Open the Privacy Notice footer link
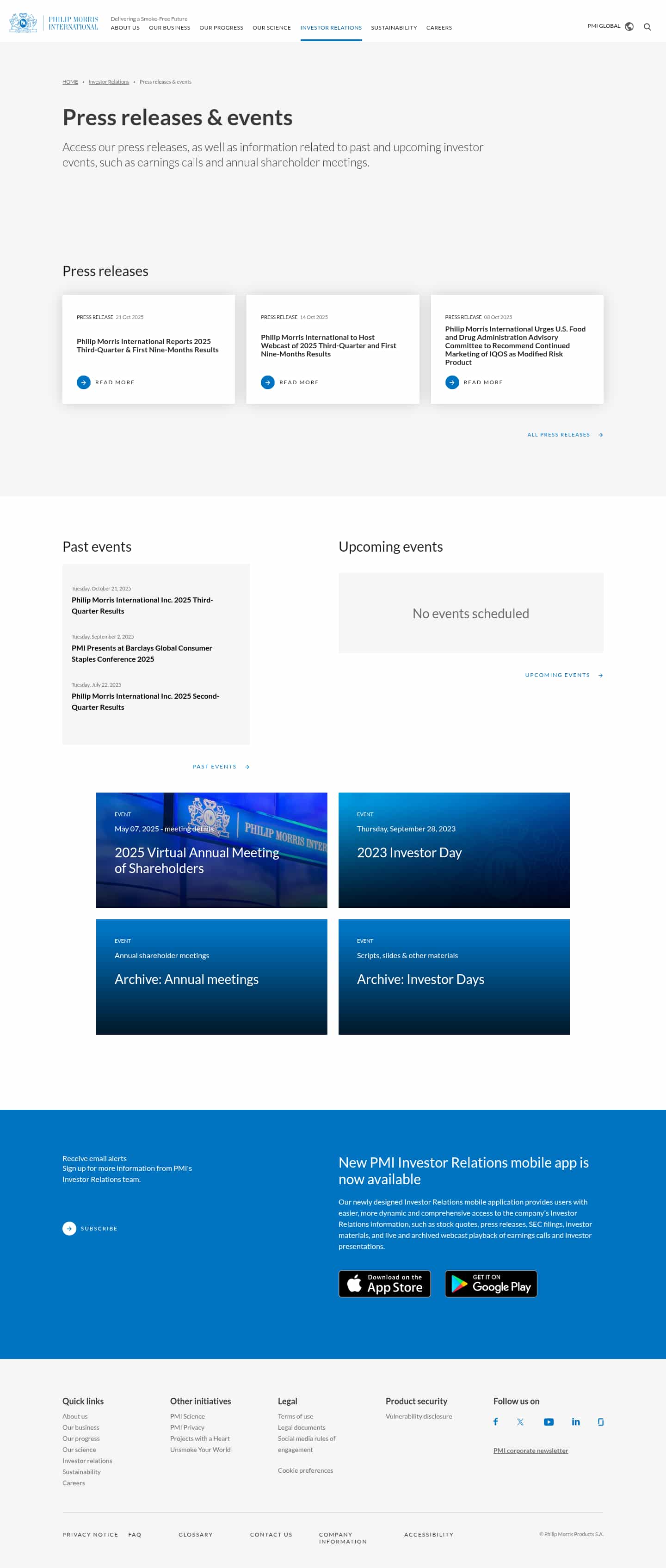The height and width of the screenshot is (1568, 666). coord(90,1535)
